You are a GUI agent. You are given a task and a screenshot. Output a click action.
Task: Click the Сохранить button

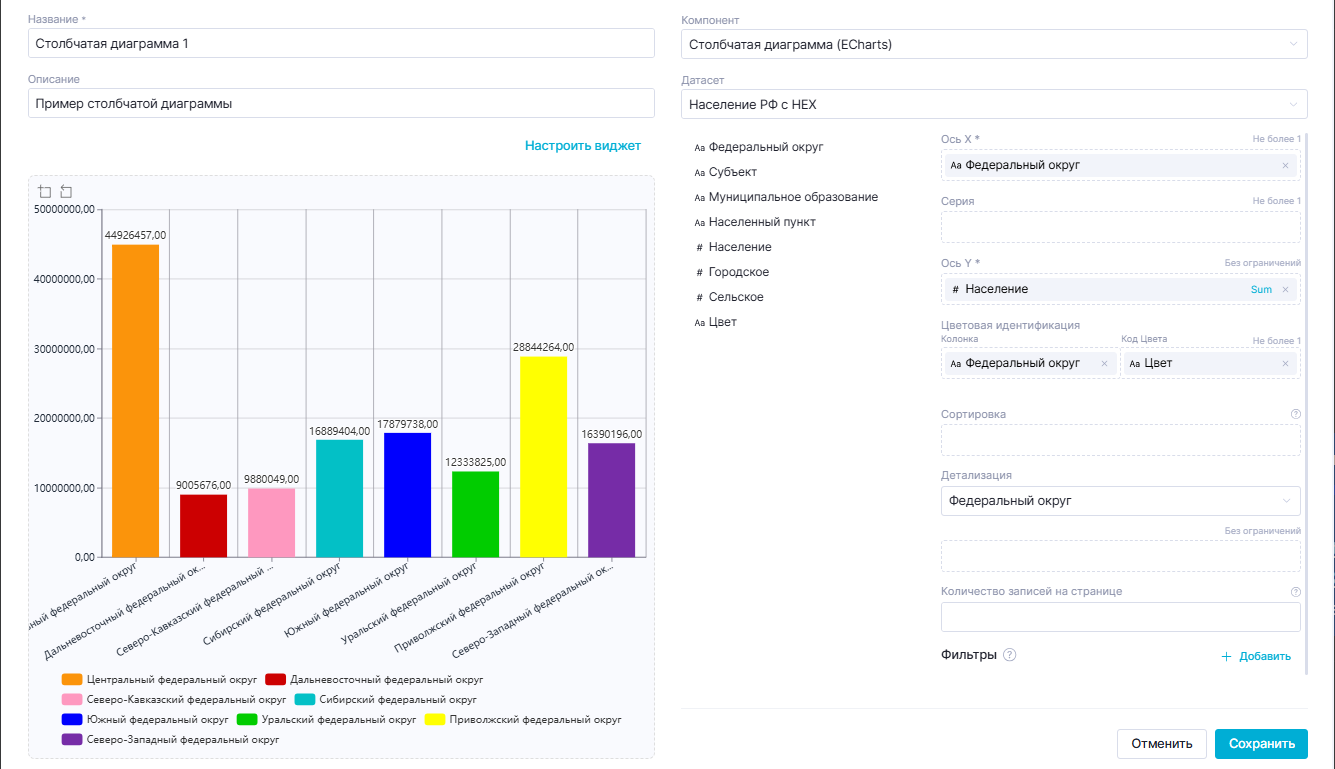pyautogui.click(x=1260, y=744)
